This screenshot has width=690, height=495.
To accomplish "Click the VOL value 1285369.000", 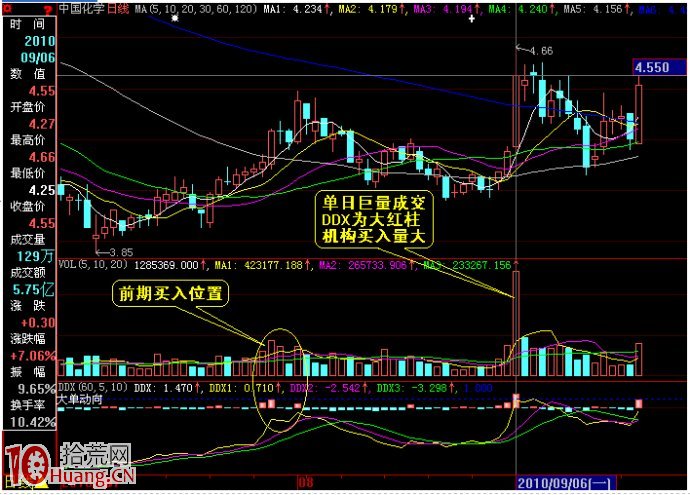I will point(166,265).
